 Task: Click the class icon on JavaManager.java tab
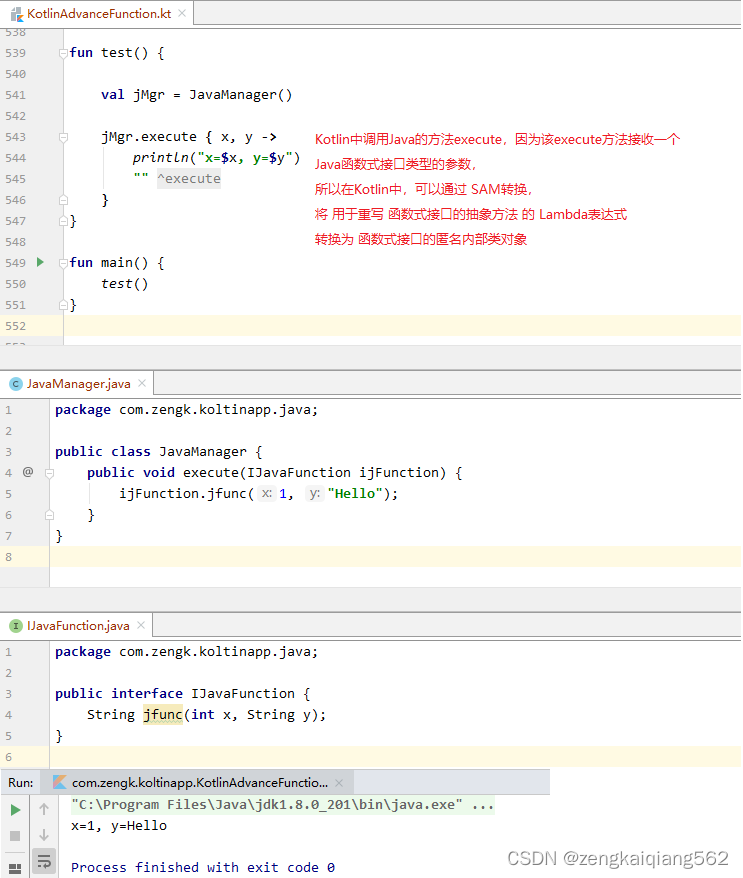[16, 384]
